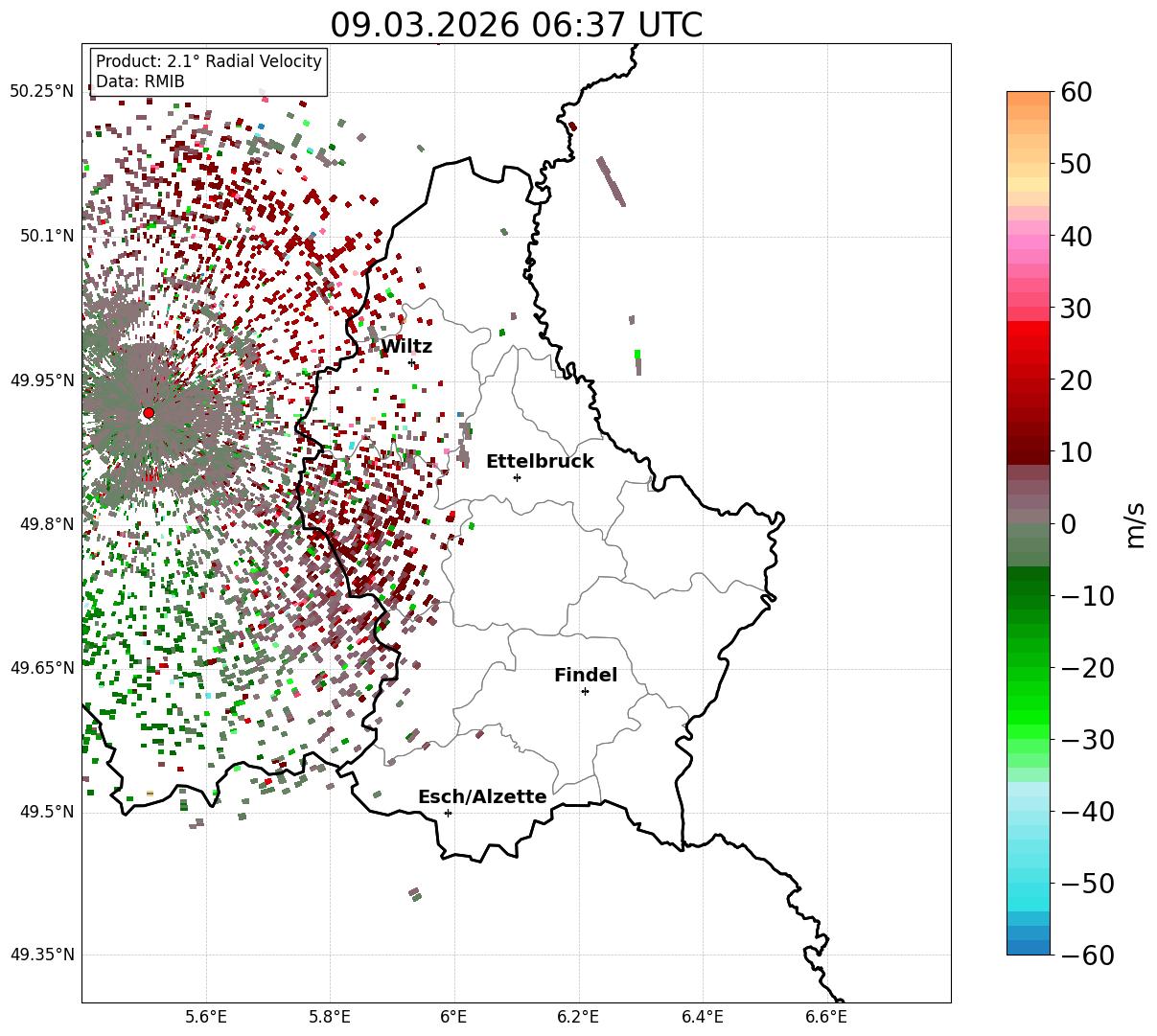Click the 6.6°E longitude label

826,1018
